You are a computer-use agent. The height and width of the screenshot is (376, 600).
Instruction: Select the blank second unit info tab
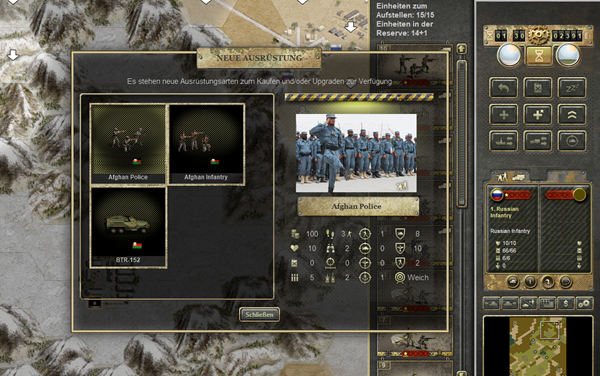[x=566, y=176]
